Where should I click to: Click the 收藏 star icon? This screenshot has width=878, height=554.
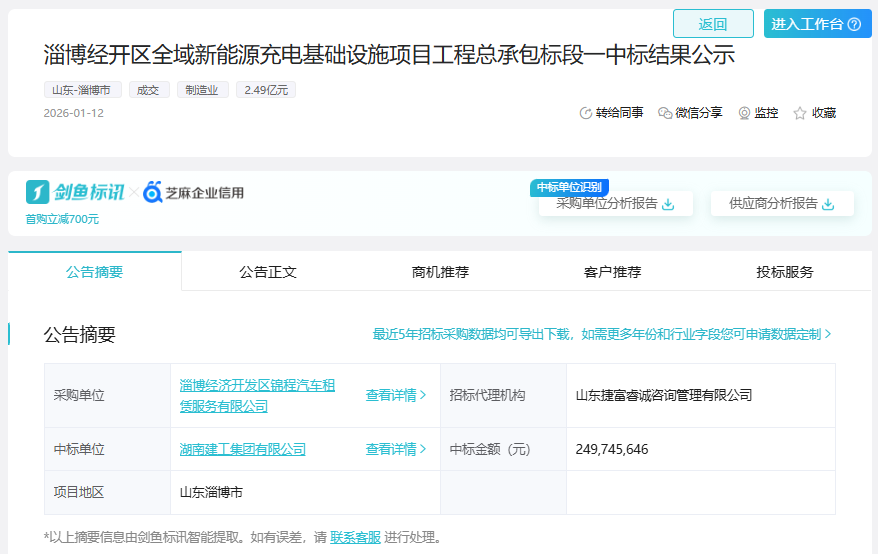tap(800, 113)
